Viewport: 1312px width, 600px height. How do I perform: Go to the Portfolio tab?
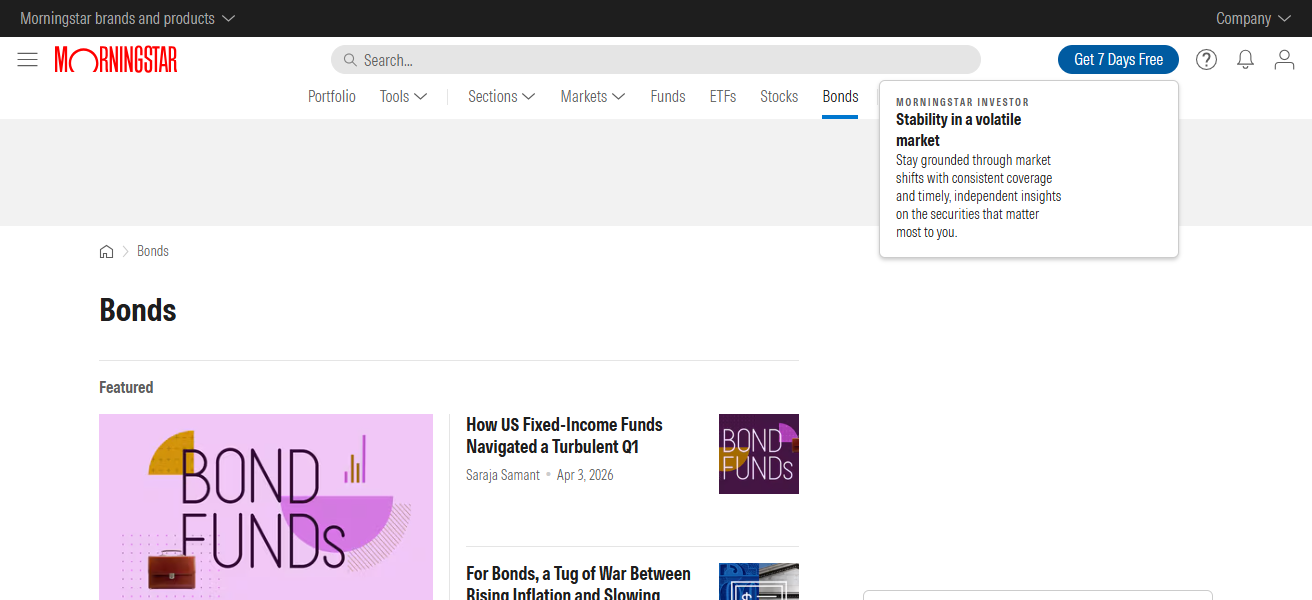(331, 97)
